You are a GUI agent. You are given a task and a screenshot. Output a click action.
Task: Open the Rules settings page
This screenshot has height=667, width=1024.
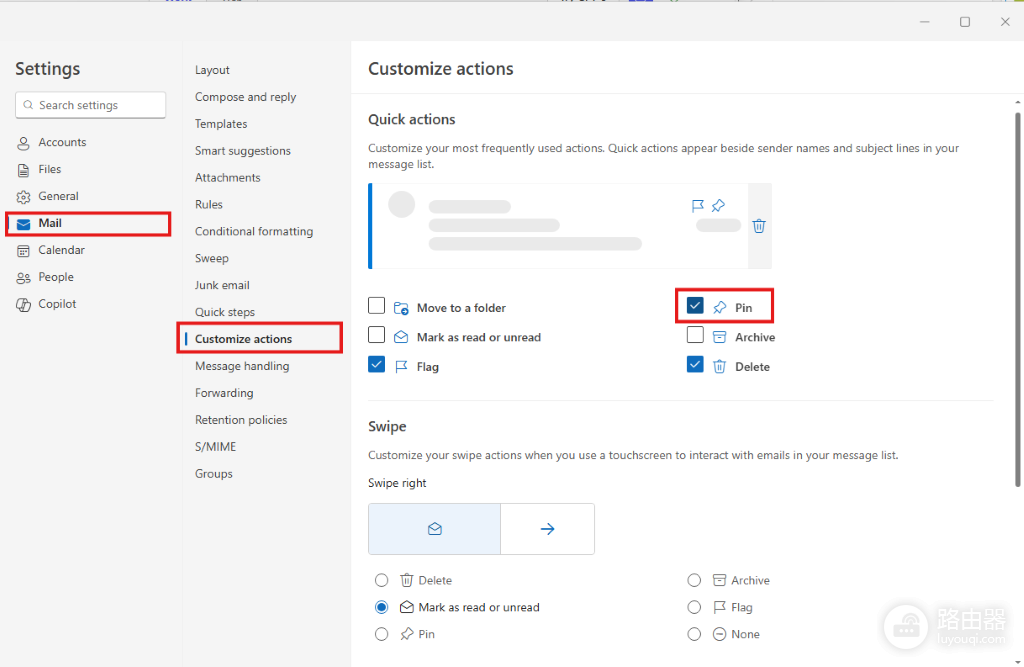point(209,204)
